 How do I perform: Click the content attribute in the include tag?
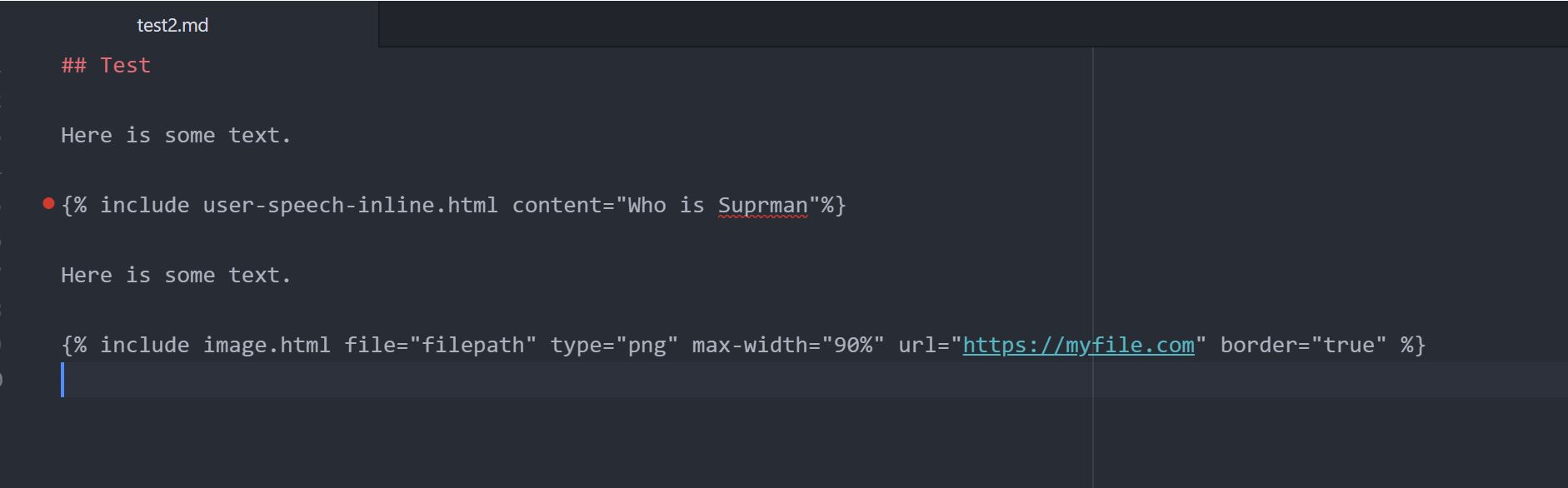(x=557, y=205)
